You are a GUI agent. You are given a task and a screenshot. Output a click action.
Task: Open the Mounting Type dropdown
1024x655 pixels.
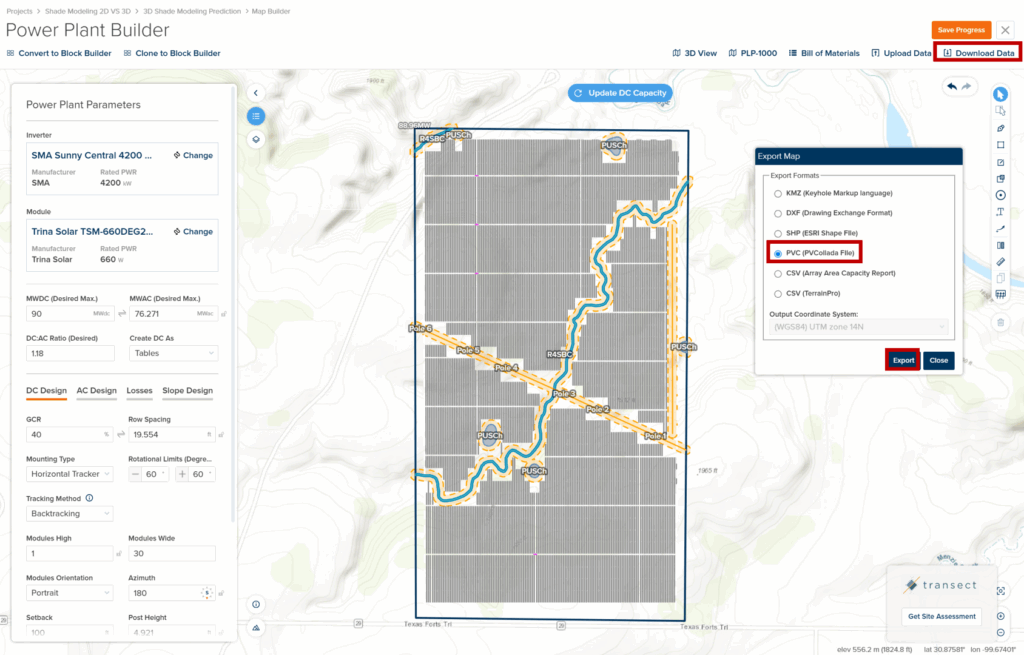pos(69,474)
